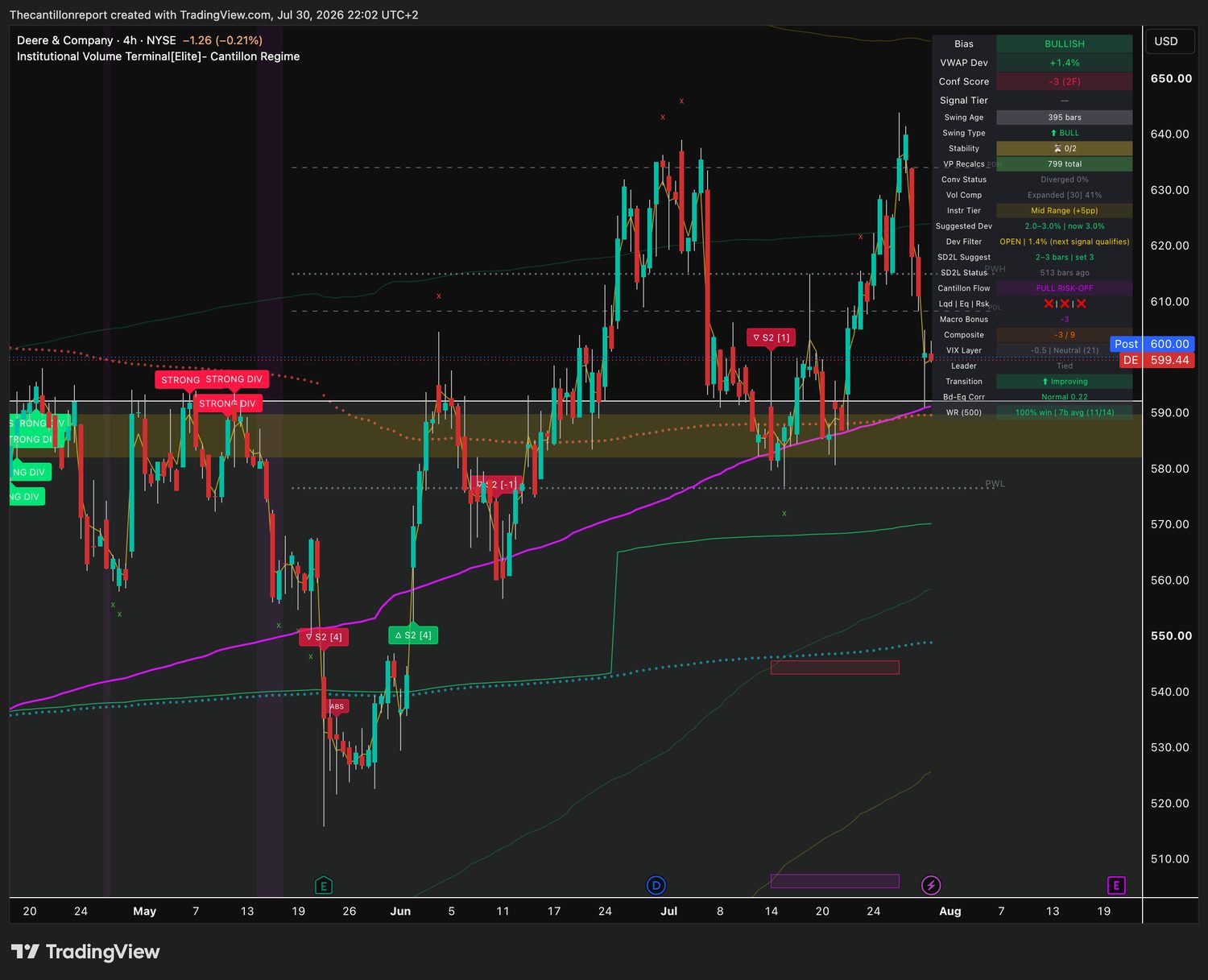Image resolution: width=1208 pixels, height=980 pixels.
Task: Click the Jul label on the time axis
Action: tap(668, 911)
